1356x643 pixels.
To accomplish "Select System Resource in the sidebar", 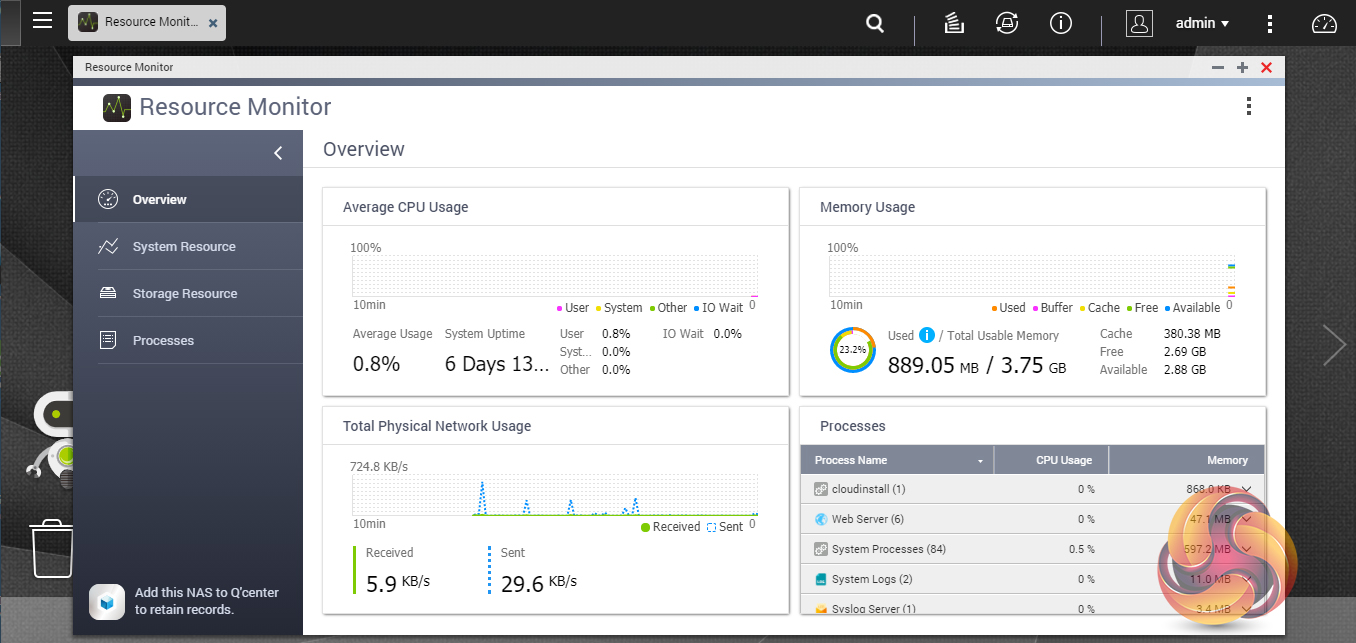I will (184, 247).
